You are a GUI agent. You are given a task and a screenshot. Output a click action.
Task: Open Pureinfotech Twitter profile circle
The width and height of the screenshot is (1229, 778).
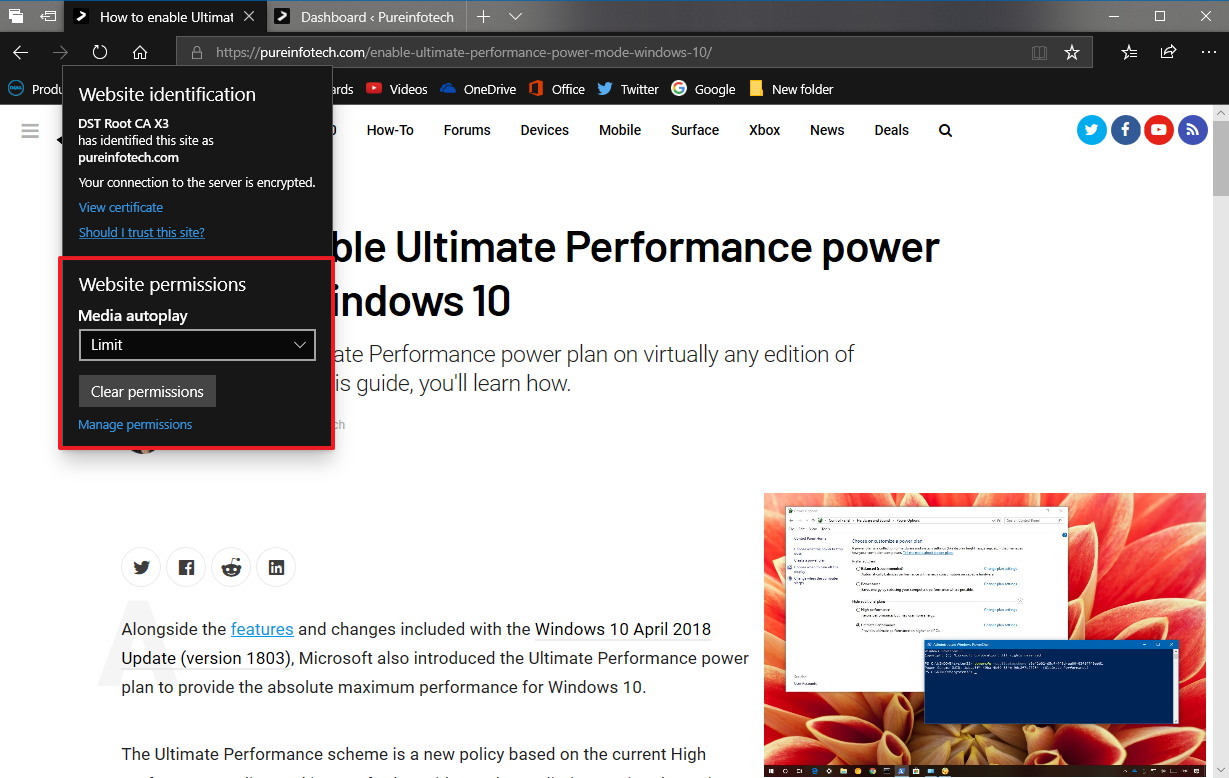(x=1092, y=130)
